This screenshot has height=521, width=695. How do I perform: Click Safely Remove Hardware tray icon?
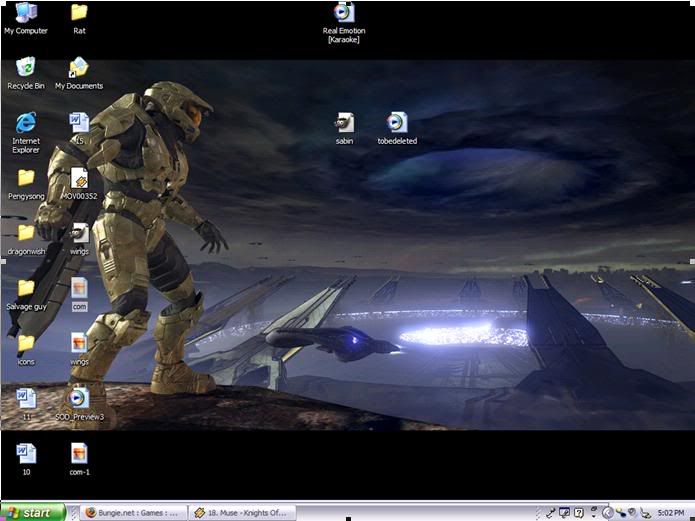point(645,513)
